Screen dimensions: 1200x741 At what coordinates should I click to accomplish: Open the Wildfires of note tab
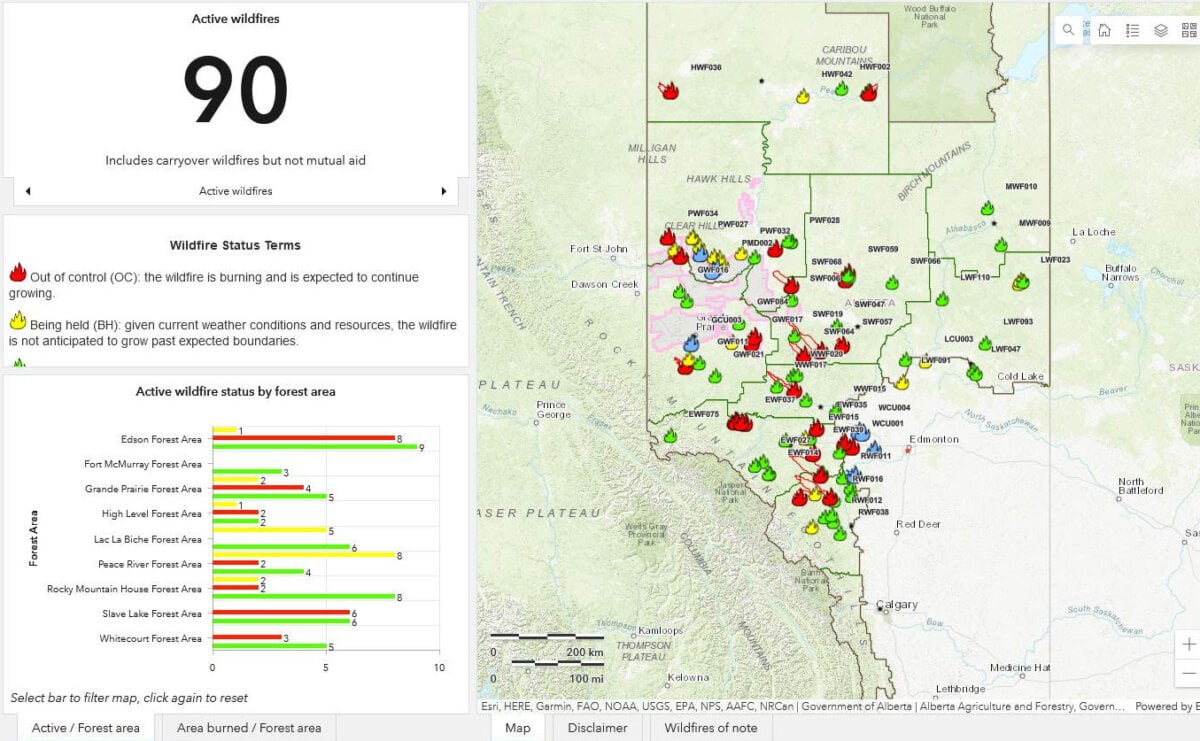pos(710,728)
